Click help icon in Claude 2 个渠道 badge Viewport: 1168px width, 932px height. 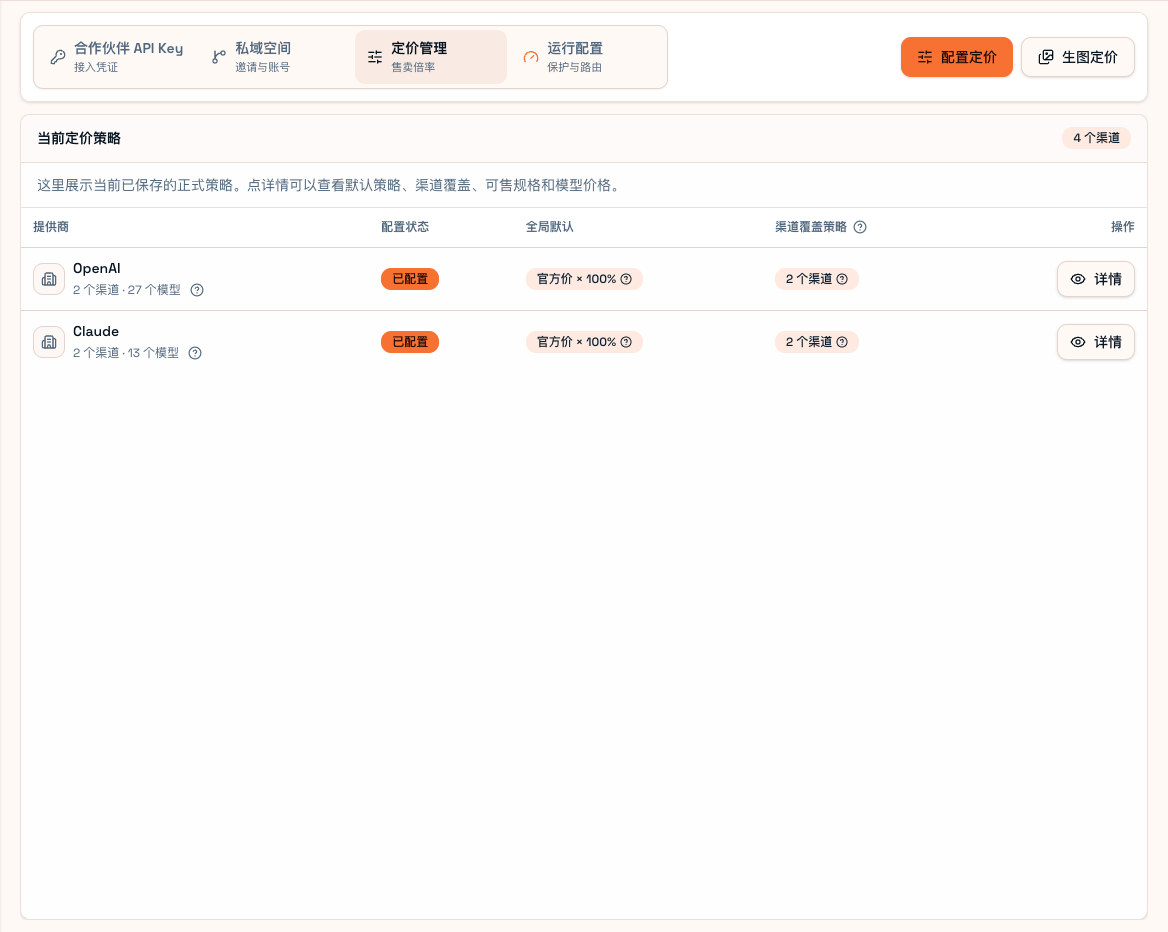pyautogui.click(x=842, y=342)
